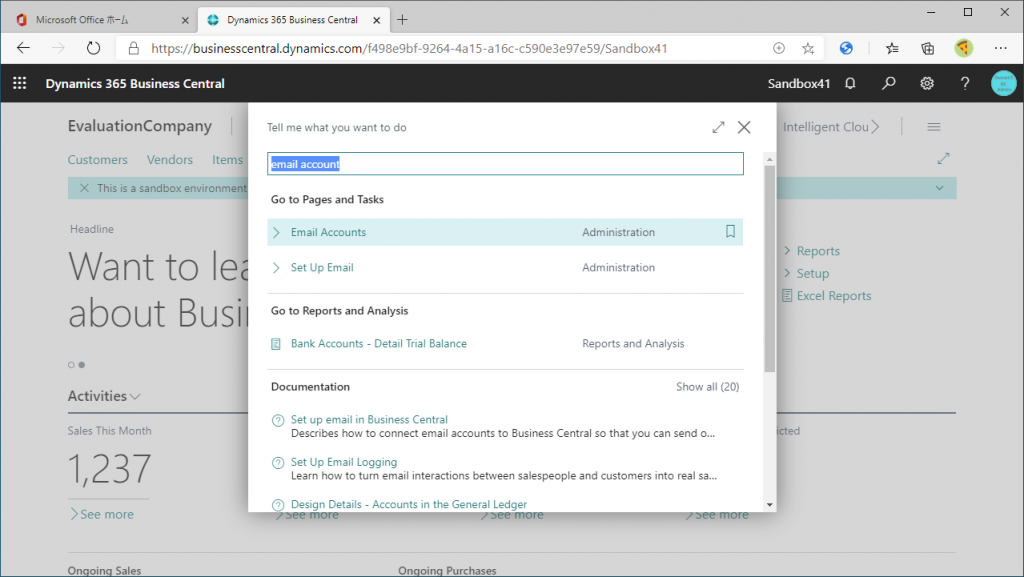The width and height of the screenshot is (1024, 577).
Task: Click the search magnifier in the header
Action: [x=888, y=84]
